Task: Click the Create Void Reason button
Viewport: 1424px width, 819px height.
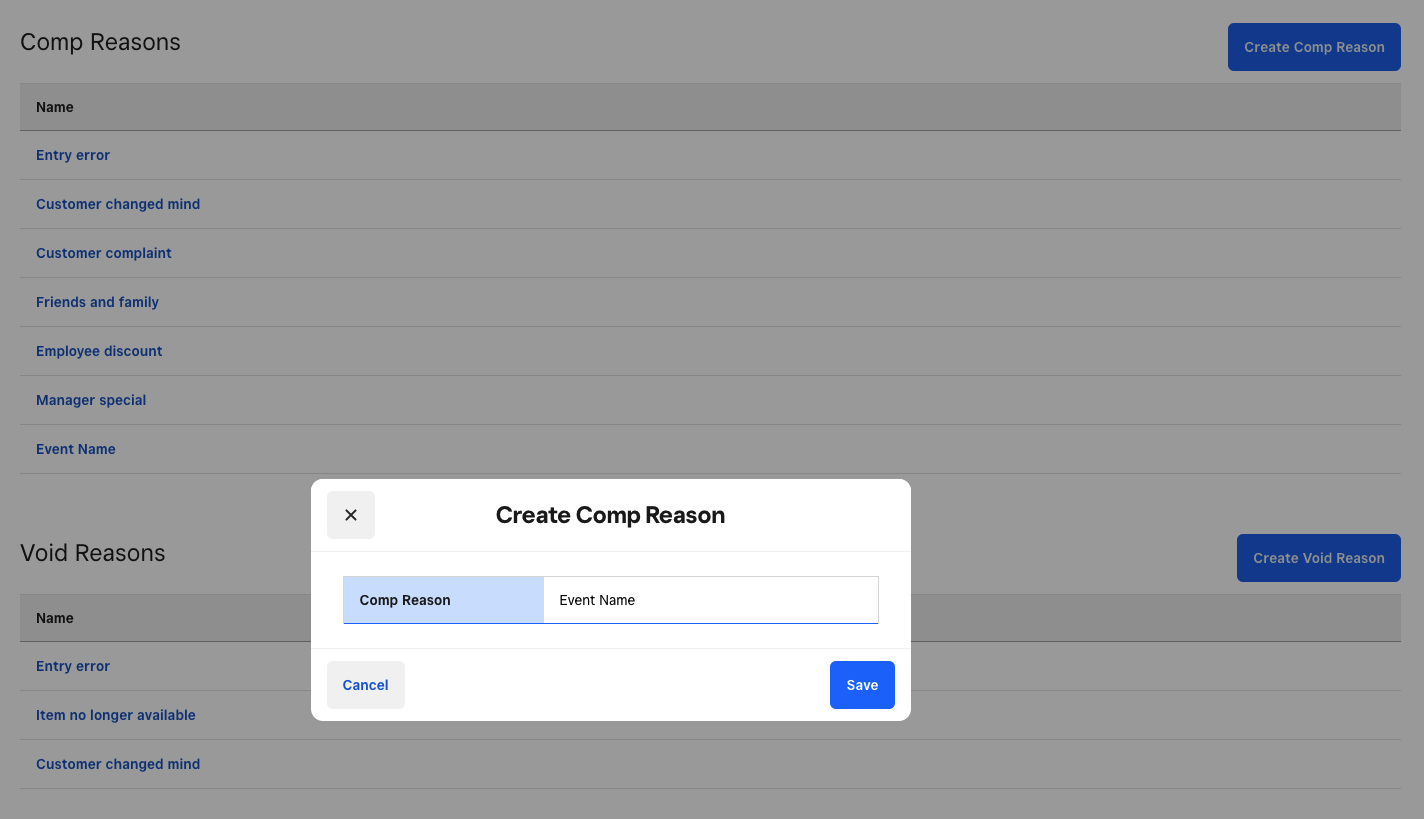Action: tap(1318, 557)
